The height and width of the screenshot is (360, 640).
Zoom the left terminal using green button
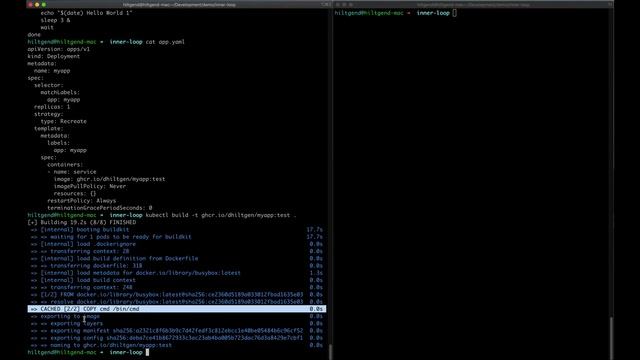click(x=44, y=4)
